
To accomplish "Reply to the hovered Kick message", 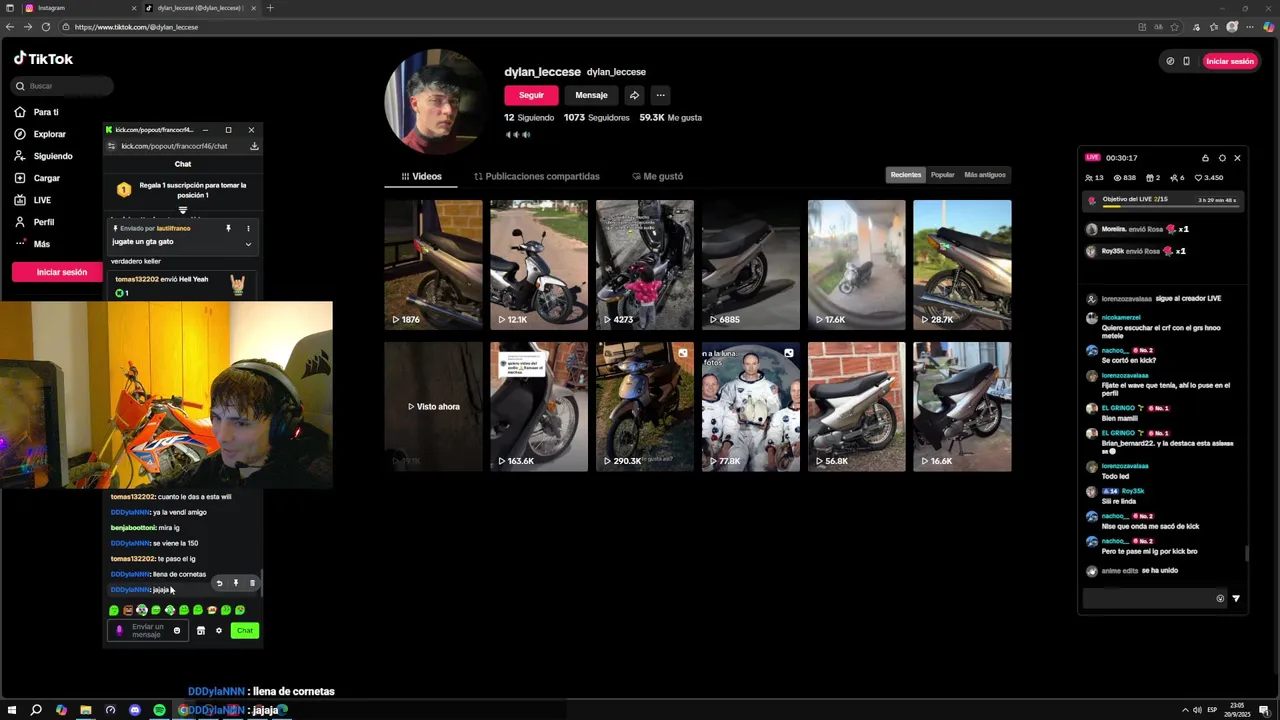I will pyautogui.click(x=220, y=583).
